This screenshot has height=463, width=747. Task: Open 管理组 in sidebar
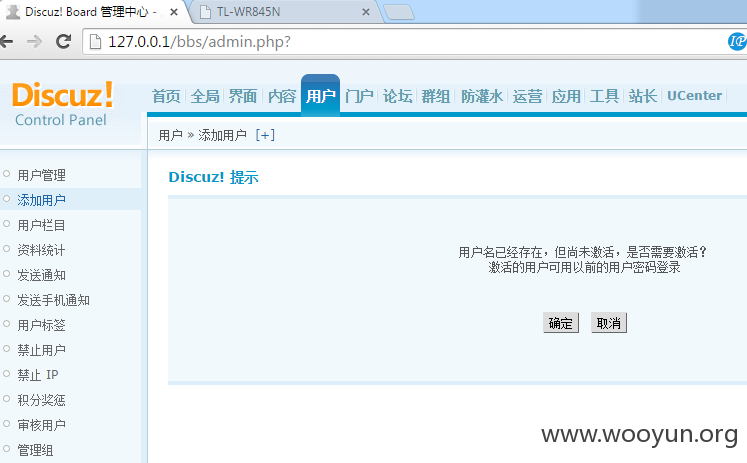click(35, 450)
